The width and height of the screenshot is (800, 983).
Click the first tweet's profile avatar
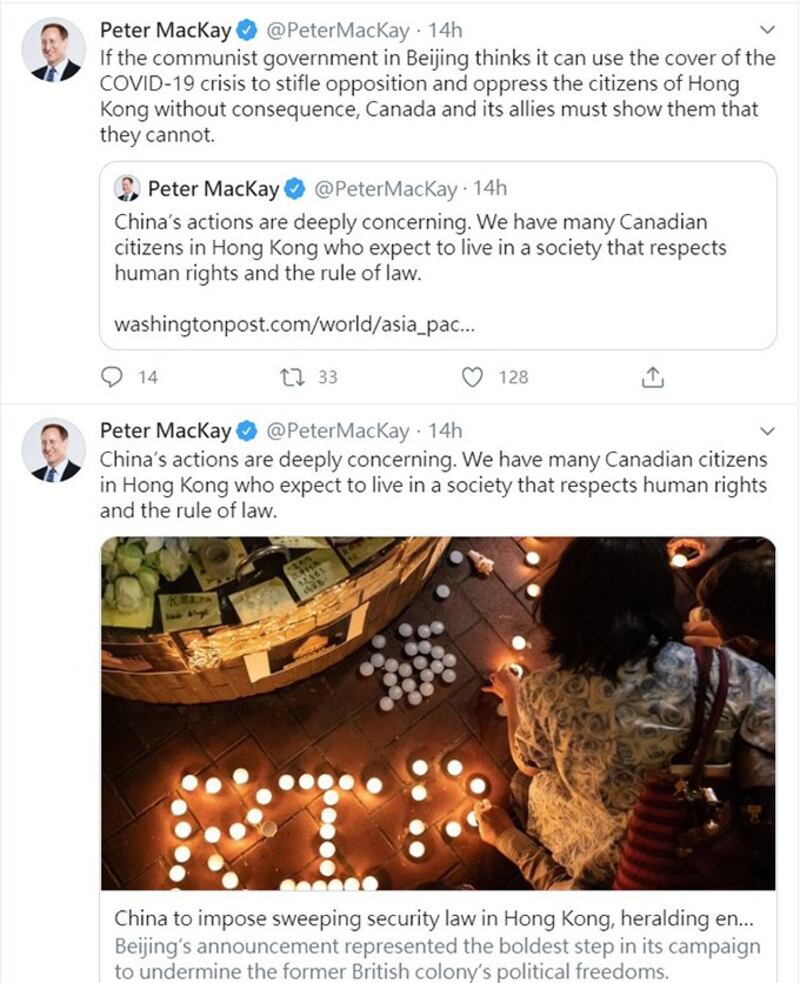coord(55,49)
